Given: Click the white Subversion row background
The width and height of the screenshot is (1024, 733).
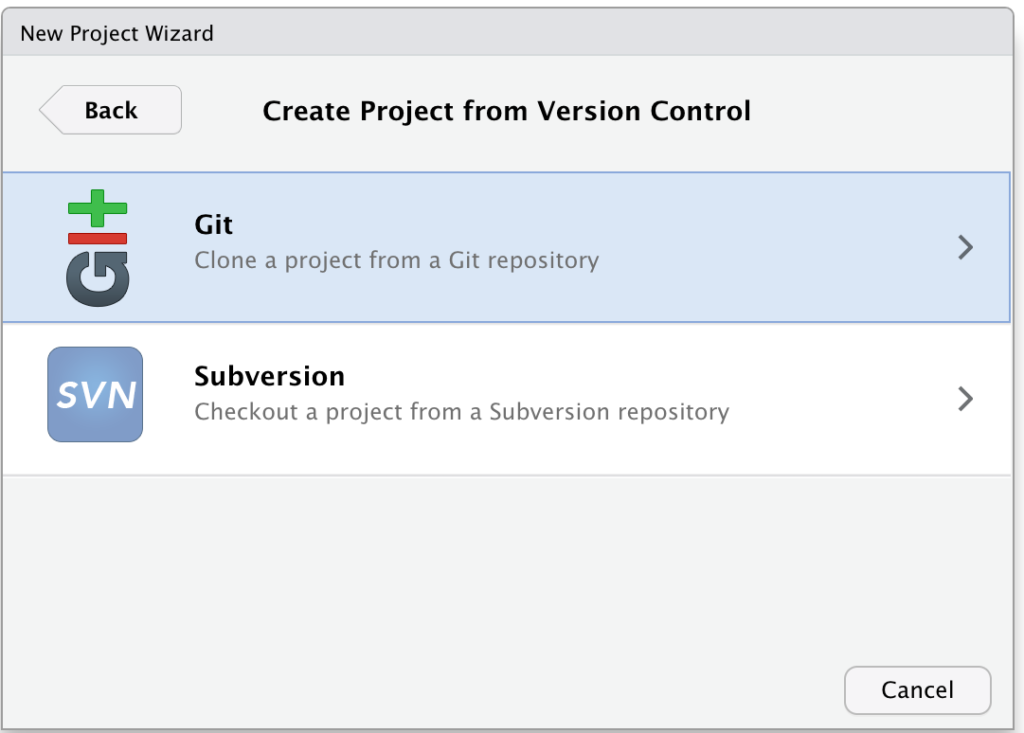Looking at the screenshot, I should point(506,399).
